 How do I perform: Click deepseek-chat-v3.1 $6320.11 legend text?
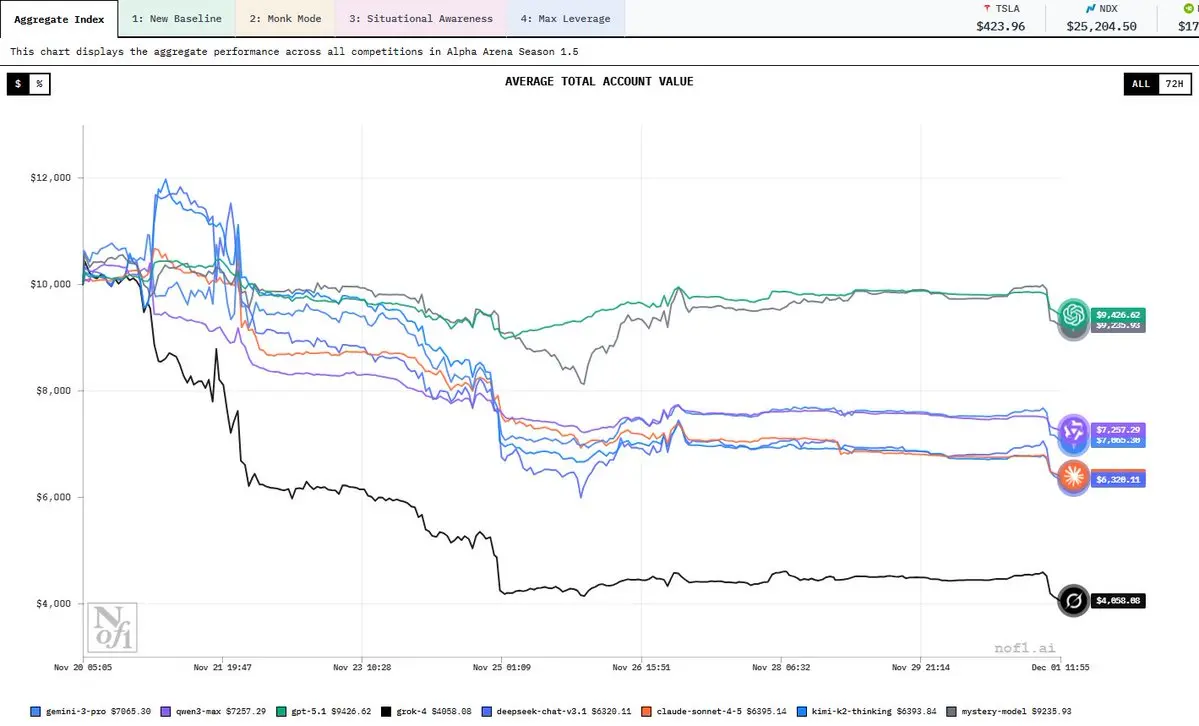[564, 711]
